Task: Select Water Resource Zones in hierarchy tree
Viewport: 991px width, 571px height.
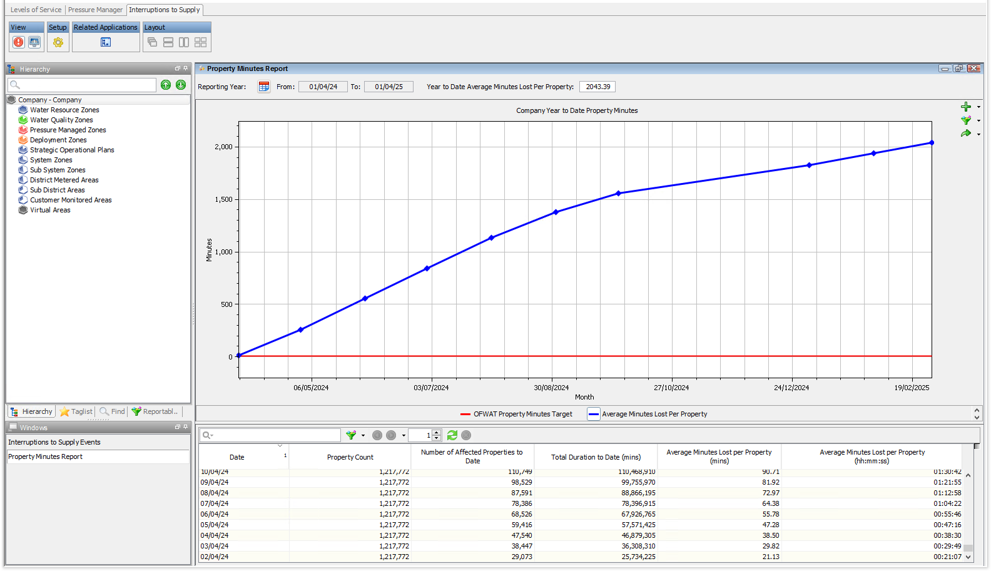Action: pyautogui.click(x=64, y=110)
